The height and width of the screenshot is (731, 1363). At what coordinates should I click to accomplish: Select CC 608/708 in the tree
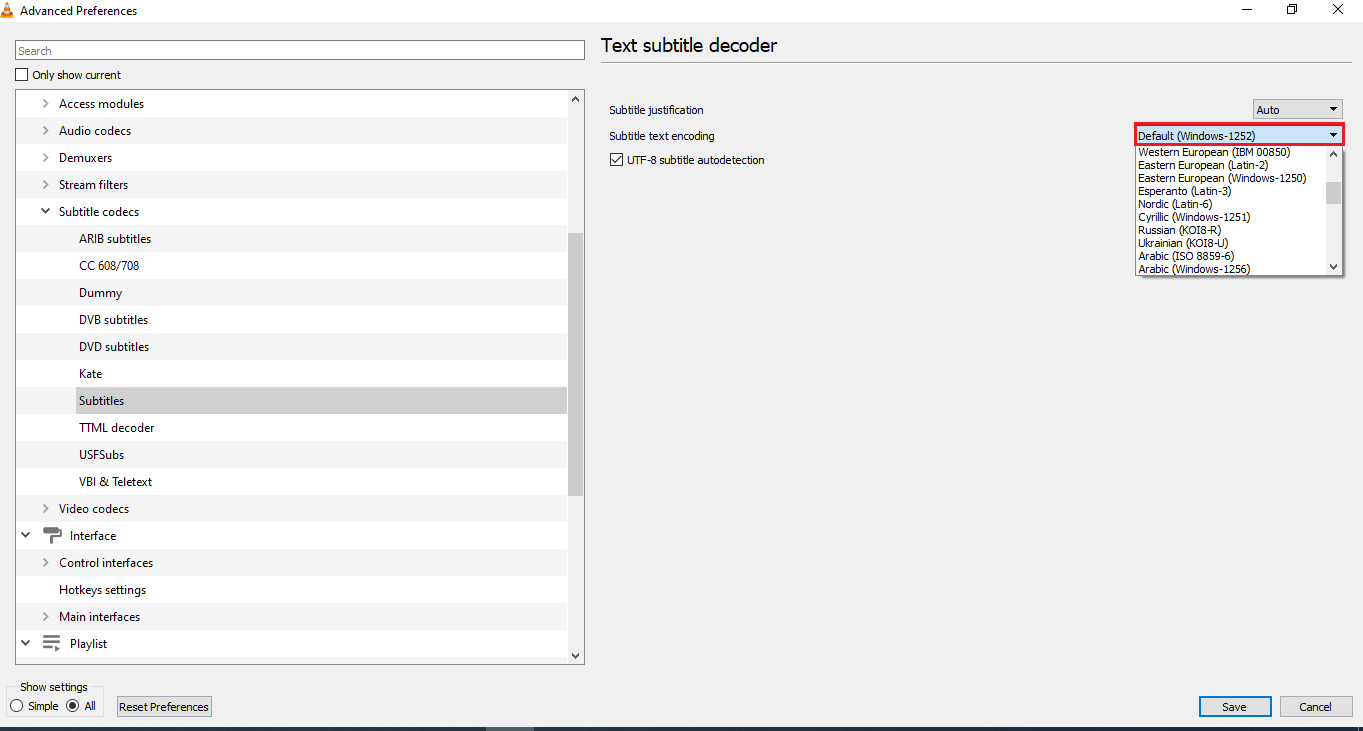109,266
